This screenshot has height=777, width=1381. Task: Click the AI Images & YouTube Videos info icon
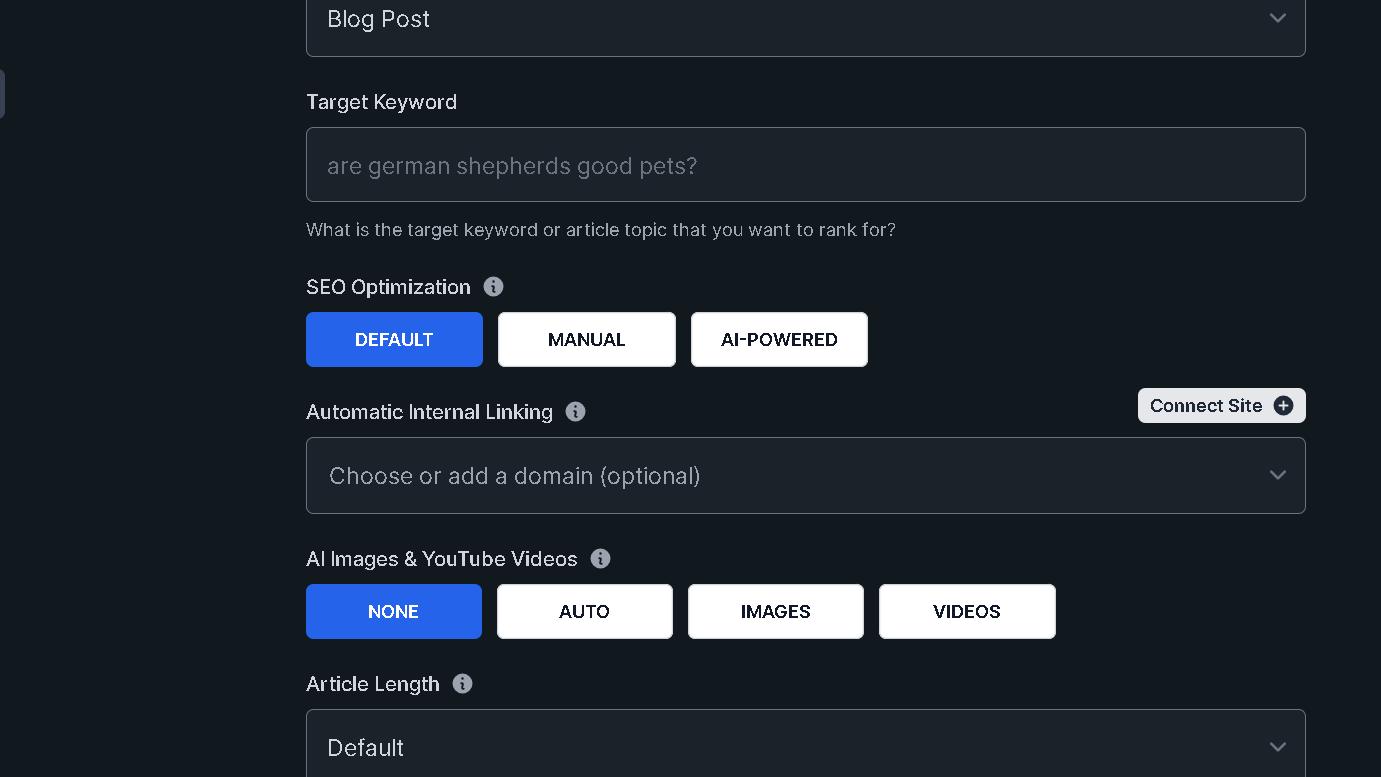click(x=600, y=559)
